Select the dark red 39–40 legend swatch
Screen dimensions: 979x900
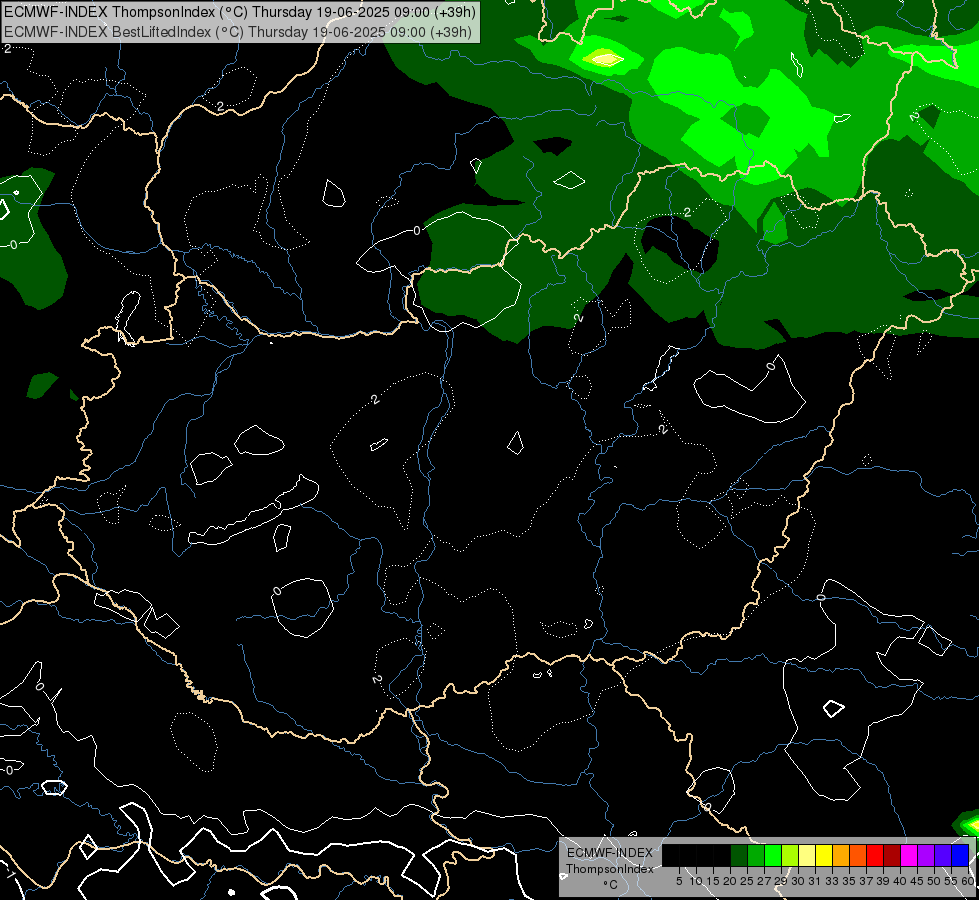pos(892,855)
